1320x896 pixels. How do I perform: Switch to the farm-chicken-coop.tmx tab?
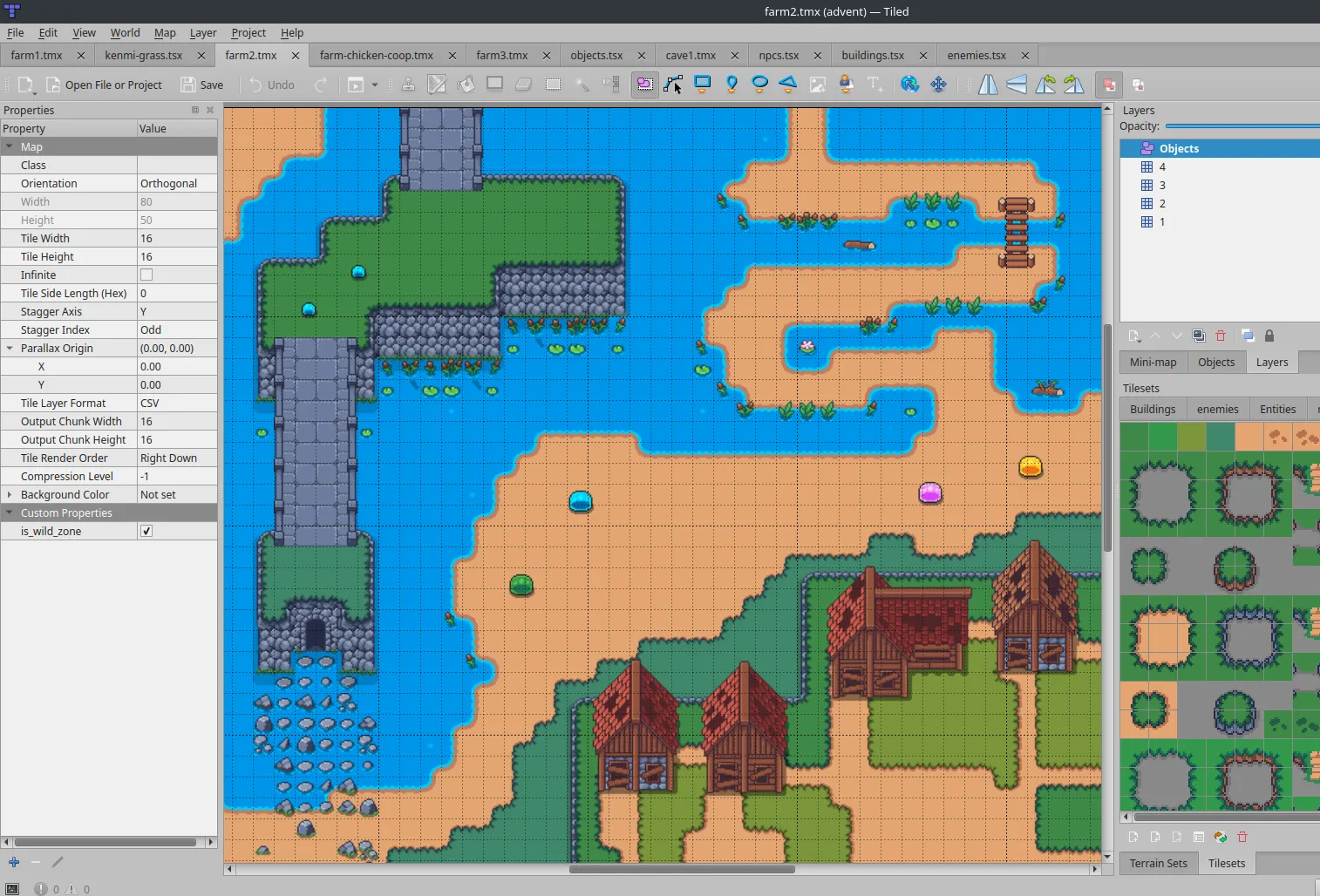[x=376, y=55]
